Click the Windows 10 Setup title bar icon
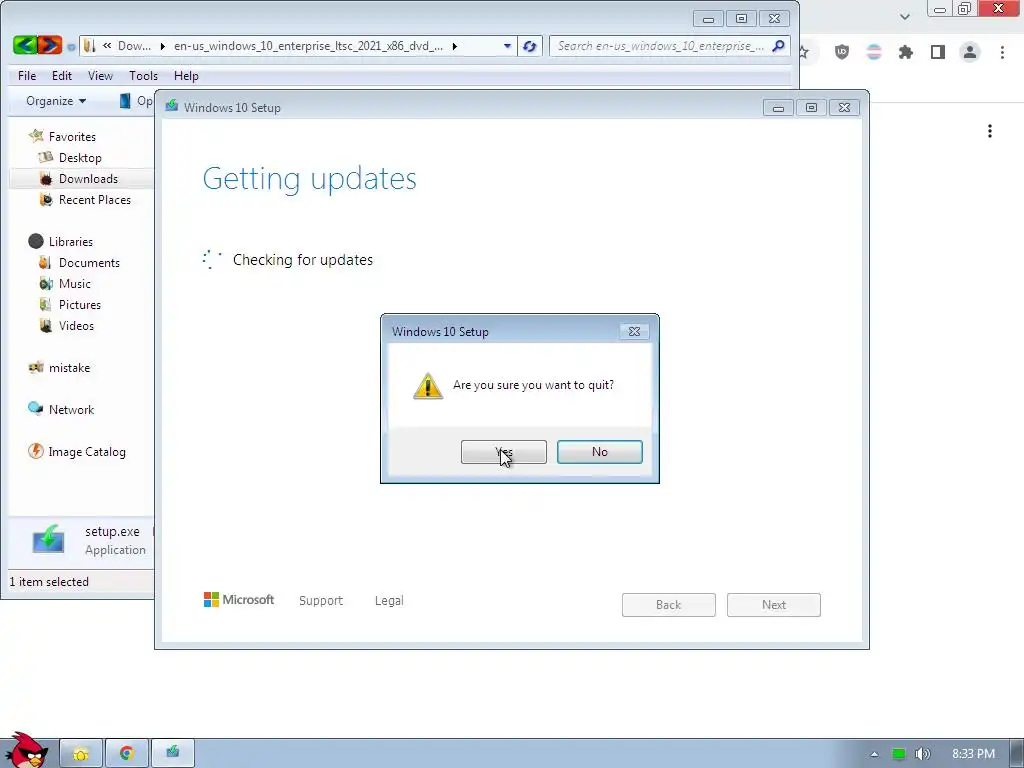 (172, 106)
